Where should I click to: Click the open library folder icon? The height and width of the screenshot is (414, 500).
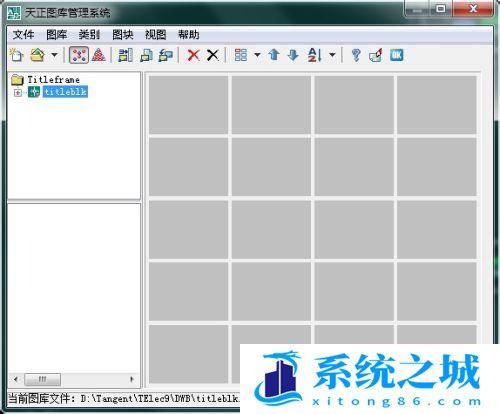pyautogui.click(x=37, y=55)
